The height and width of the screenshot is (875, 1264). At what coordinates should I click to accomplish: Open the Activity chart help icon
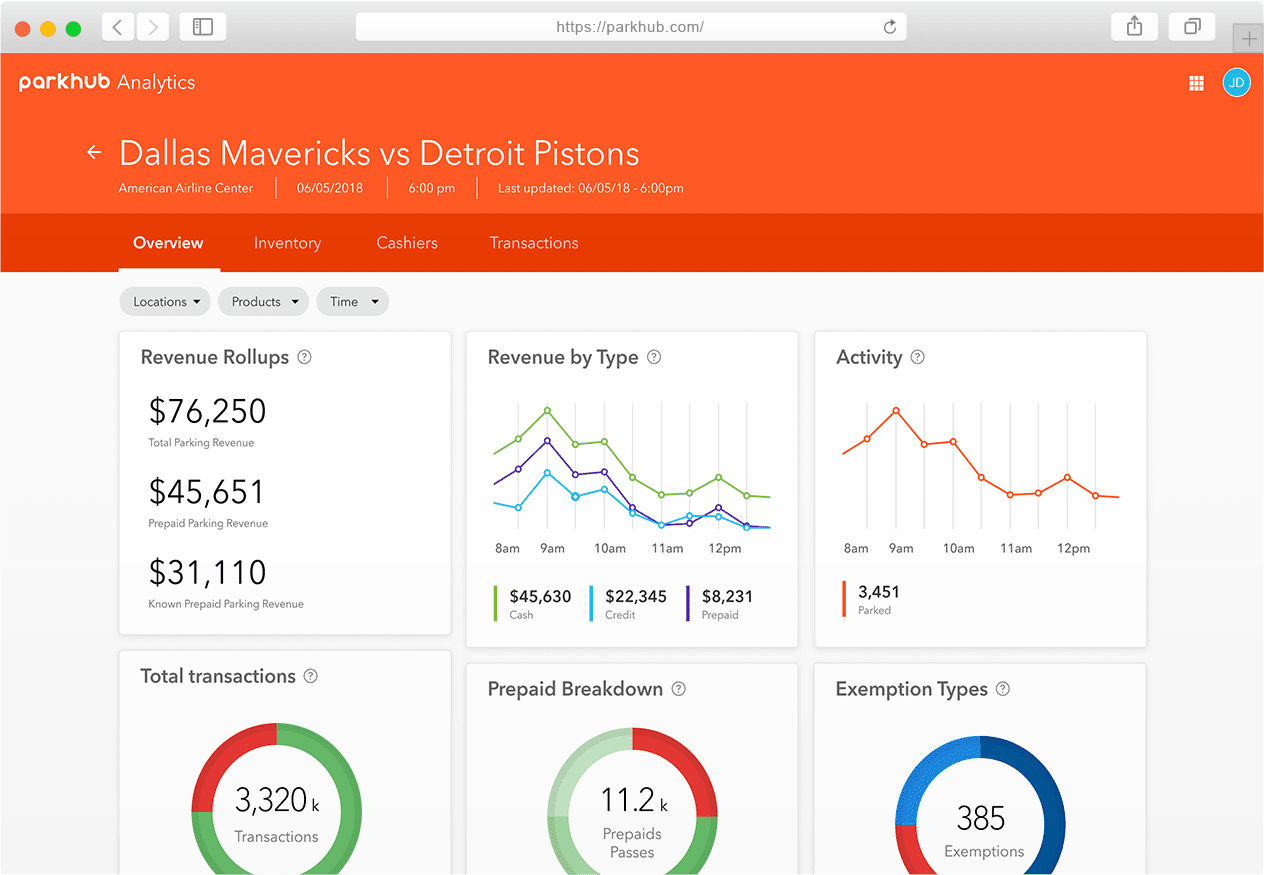[919, 356]
